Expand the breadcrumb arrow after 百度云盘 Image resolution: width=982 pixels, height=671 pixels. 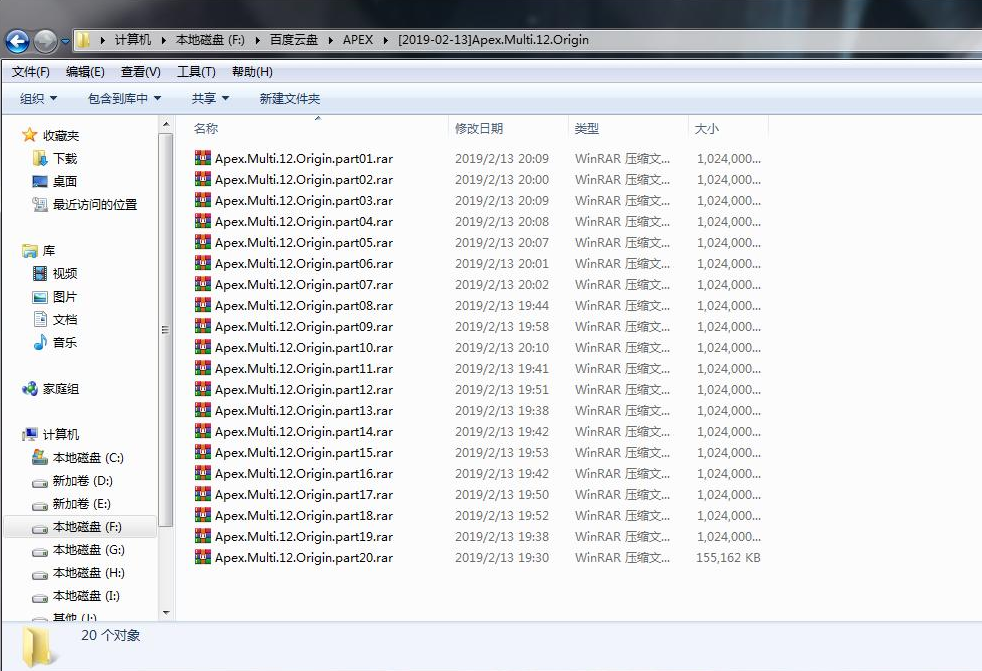[x=330, y=40]
